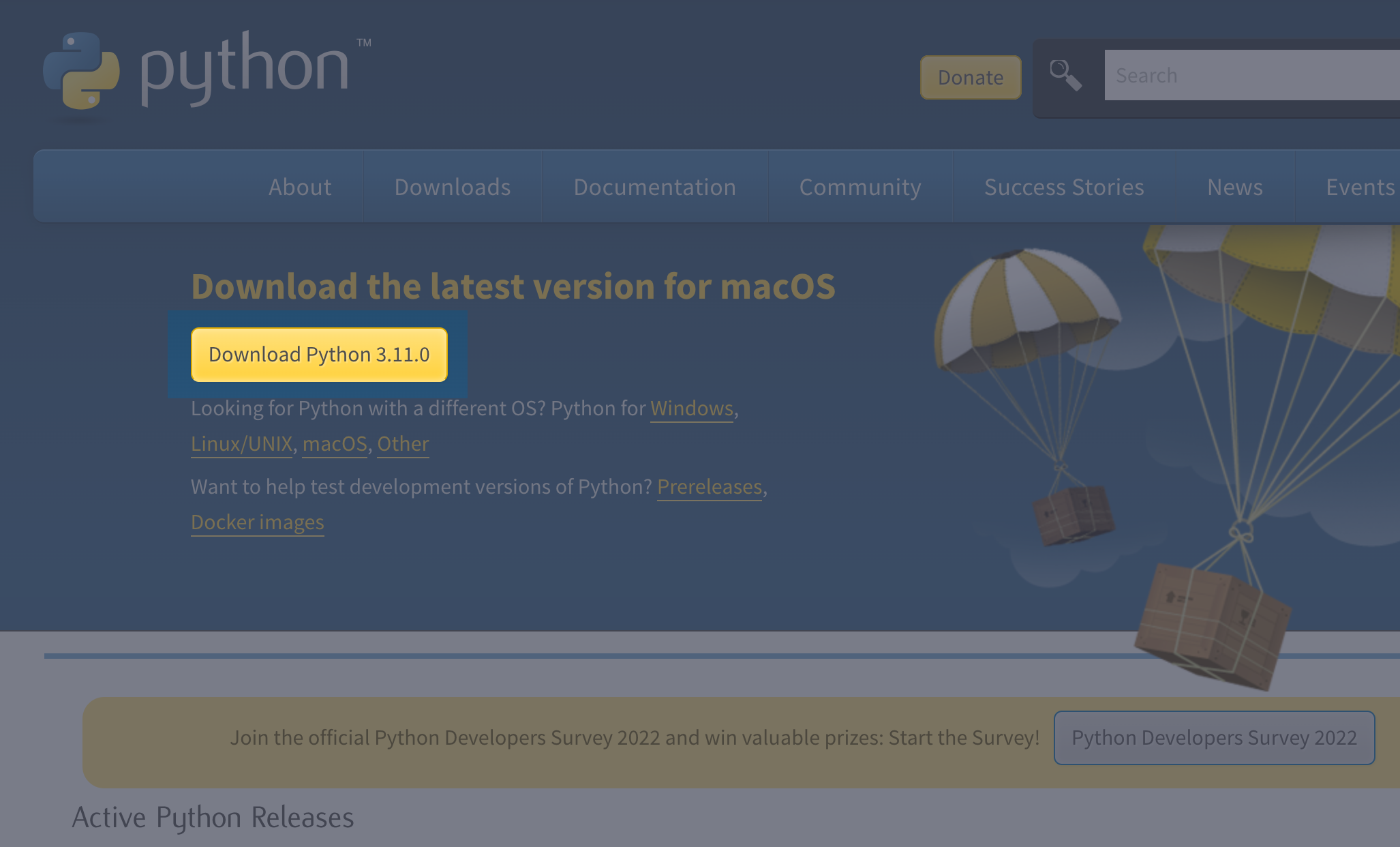Click the 'Download the latest version for macOS' heading

point(513,286)
